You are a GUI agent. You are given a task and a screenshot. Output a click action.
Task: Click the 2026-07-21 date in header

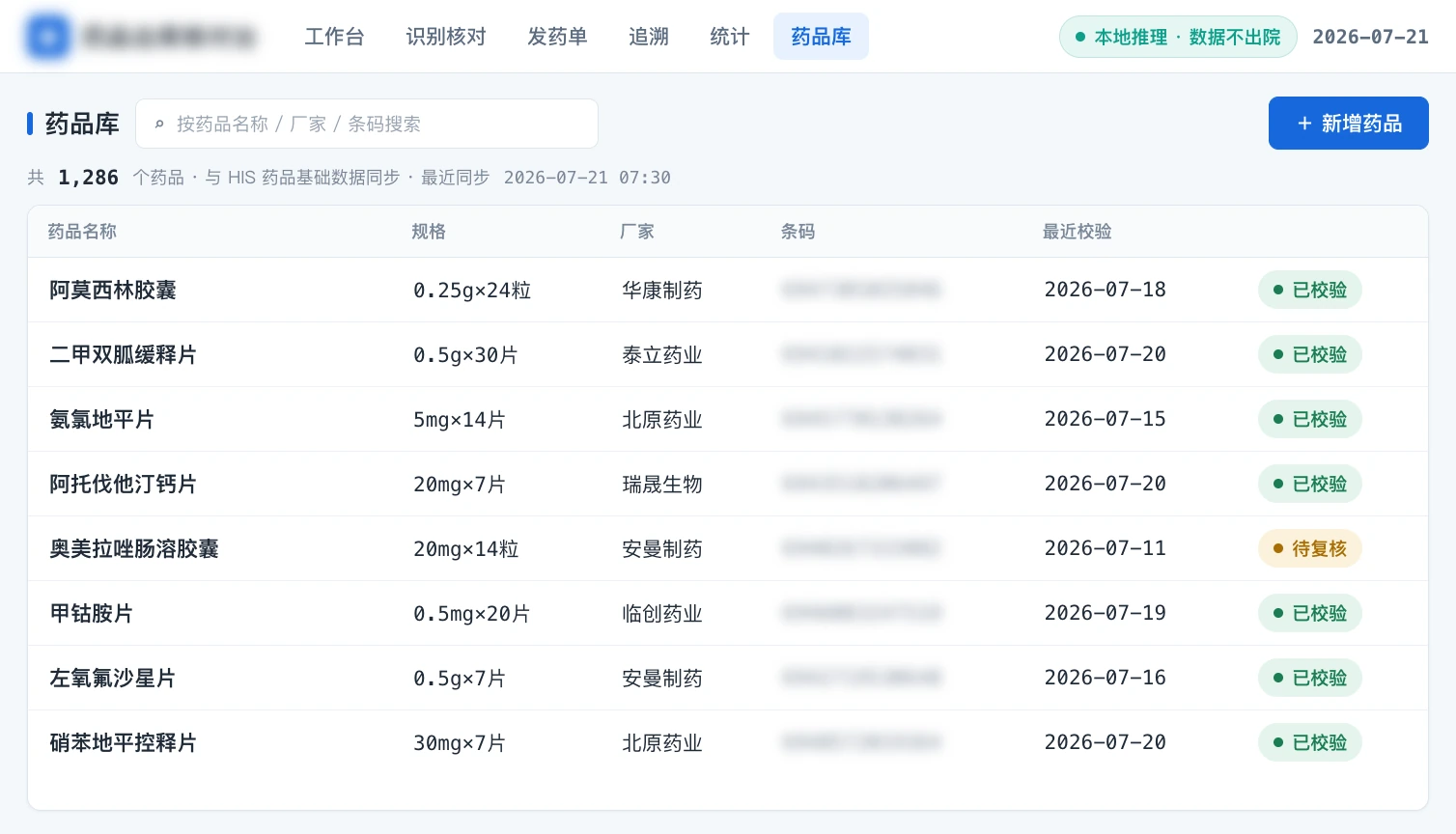click(1370, 37)
